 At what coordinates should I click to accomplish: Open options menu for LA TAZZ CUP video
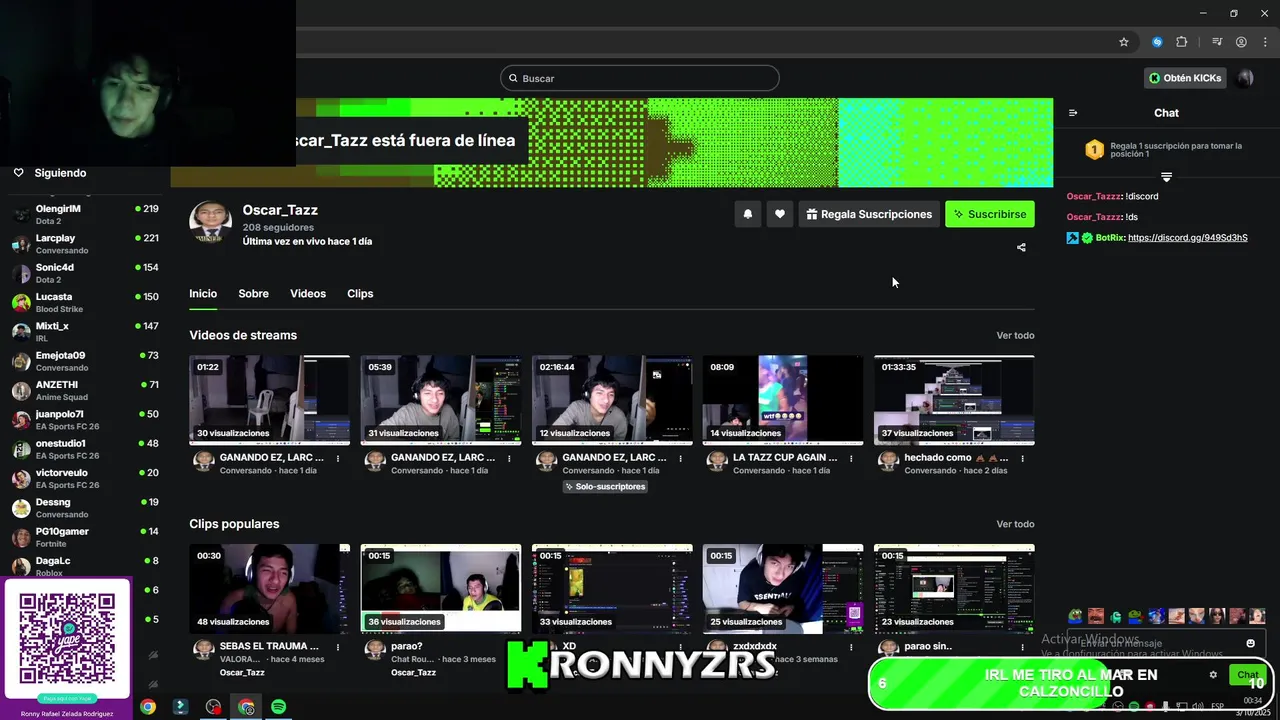pos(851,458)
